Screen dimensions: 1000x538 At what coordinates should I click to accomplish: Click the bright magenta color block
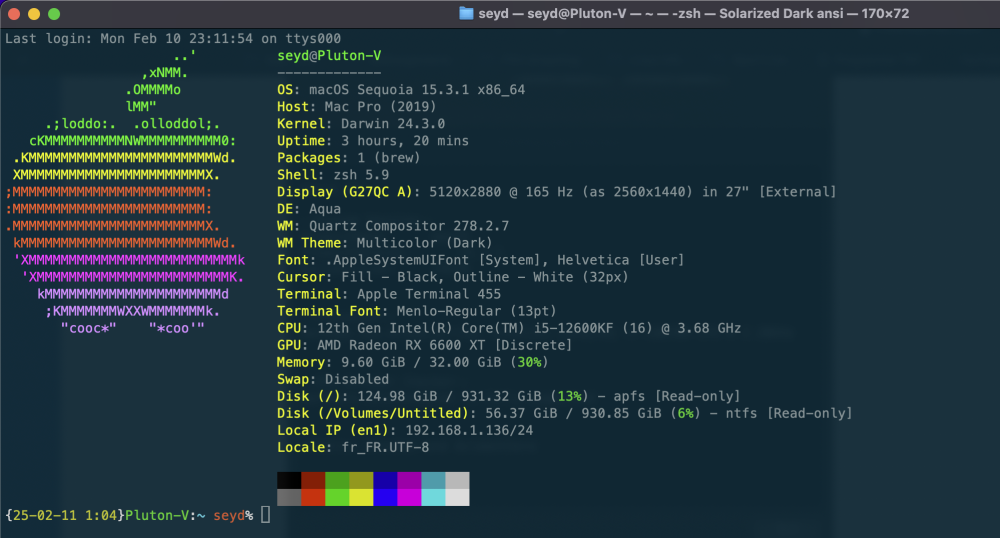pos(409,497)
